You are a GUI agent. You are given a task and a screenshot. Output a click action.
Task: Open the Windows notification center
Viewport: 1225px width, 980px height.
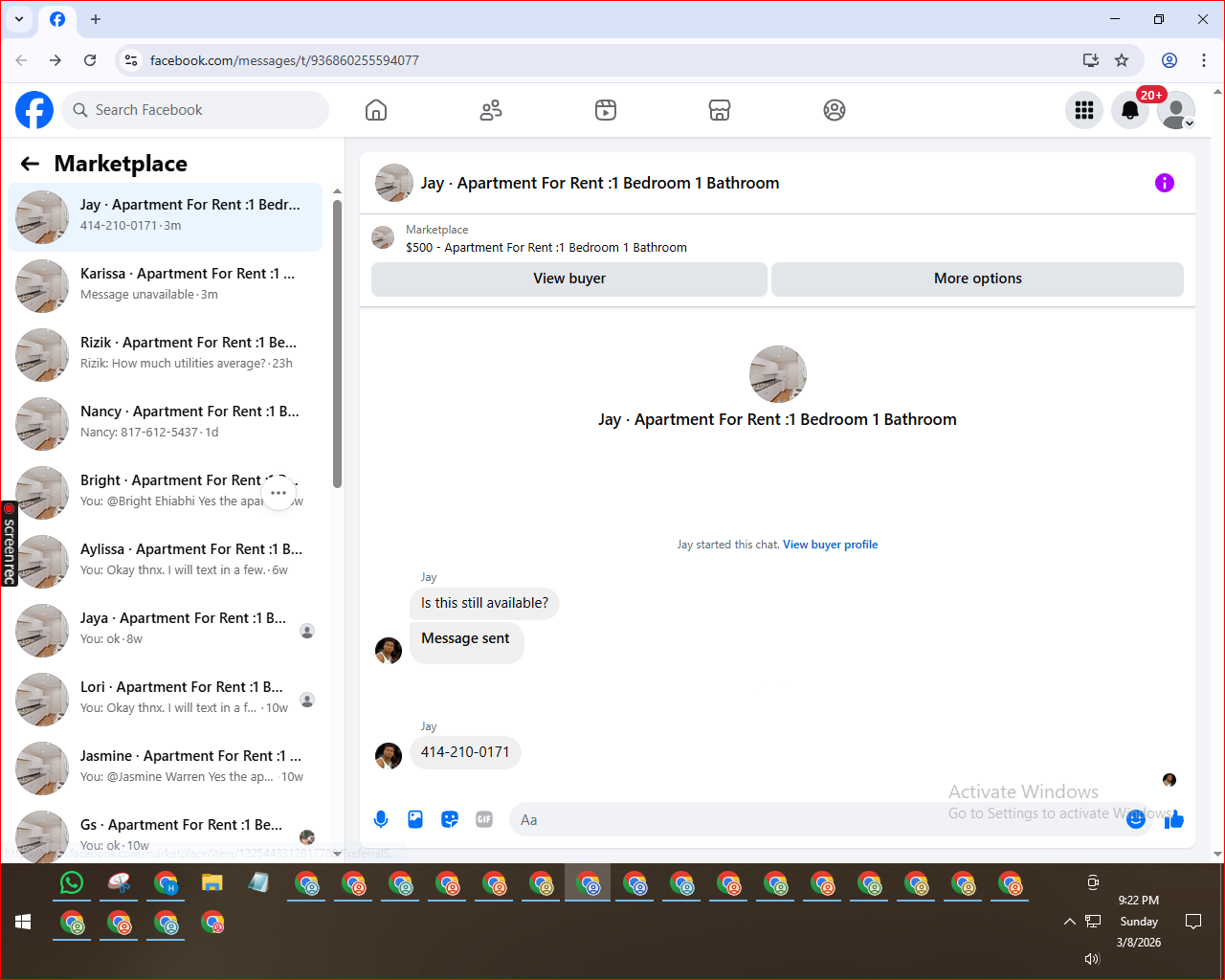tap(1193, 922)
